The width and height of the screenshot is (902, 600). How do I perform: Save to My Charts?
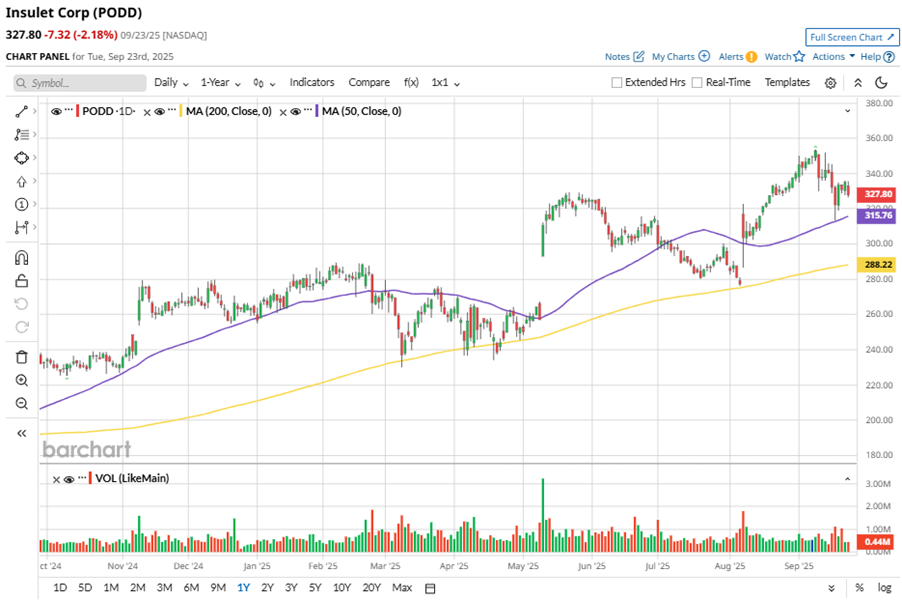coord(681,56)
